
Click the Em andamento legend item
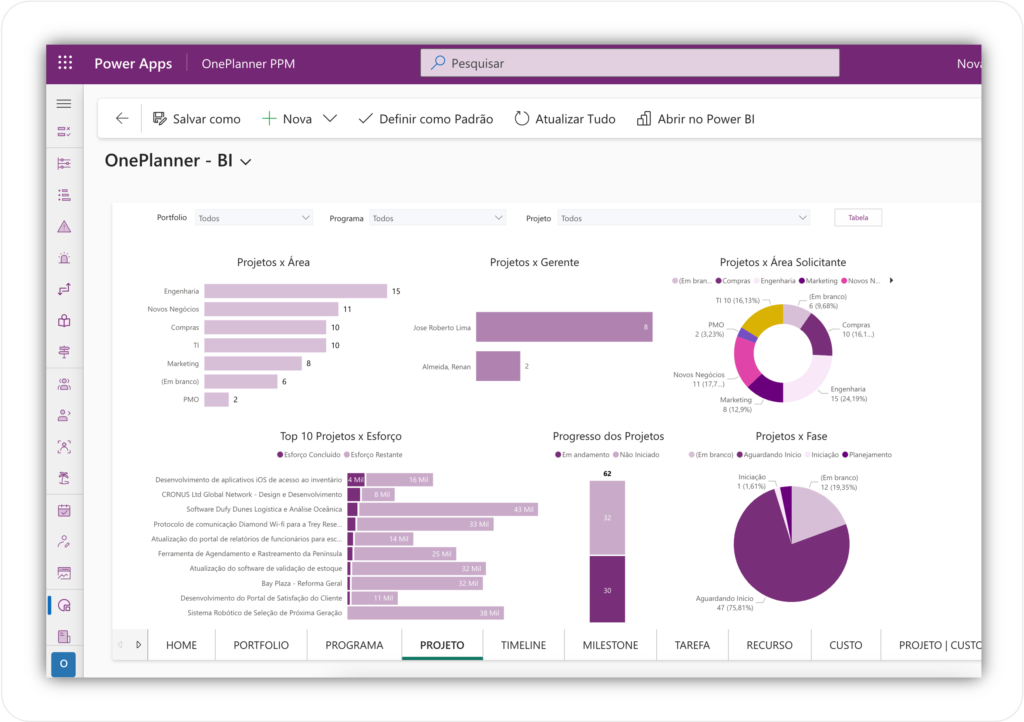pos(583,454)
